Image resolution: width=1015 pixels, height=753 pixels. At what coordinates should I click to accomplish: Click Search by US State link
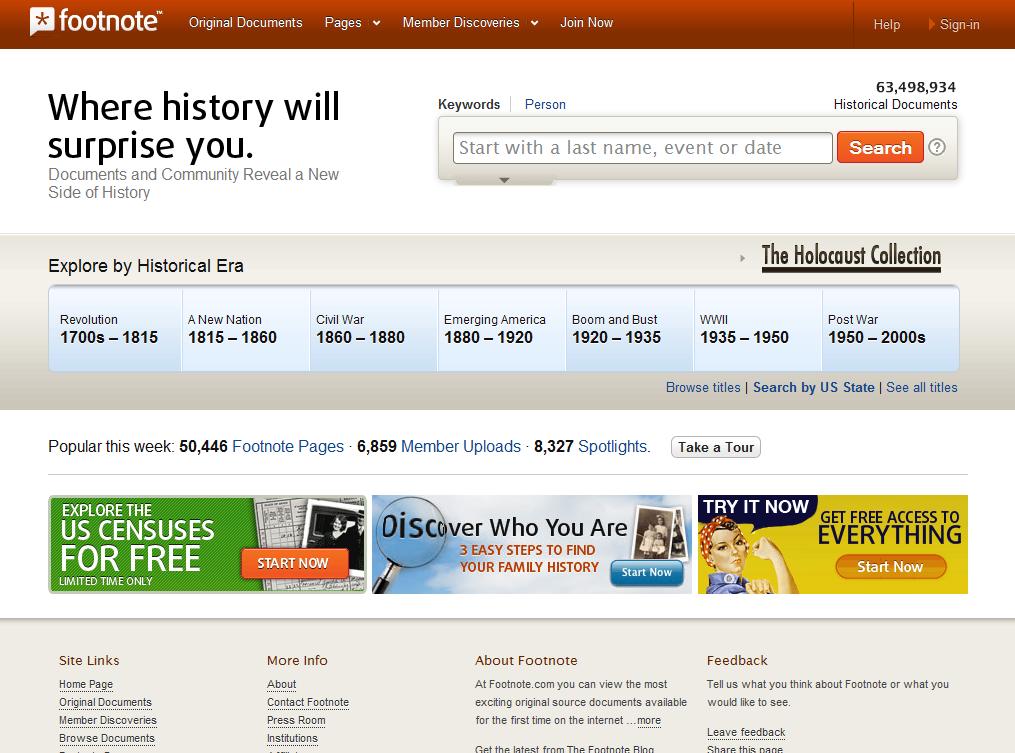pos(814,387)
